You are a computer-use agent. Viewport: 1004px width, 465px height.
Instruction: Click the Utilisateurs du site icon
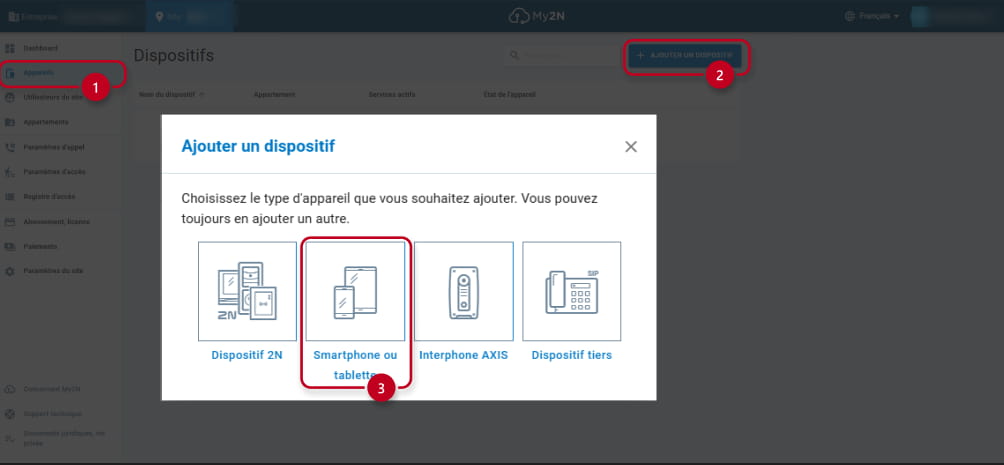10,97
